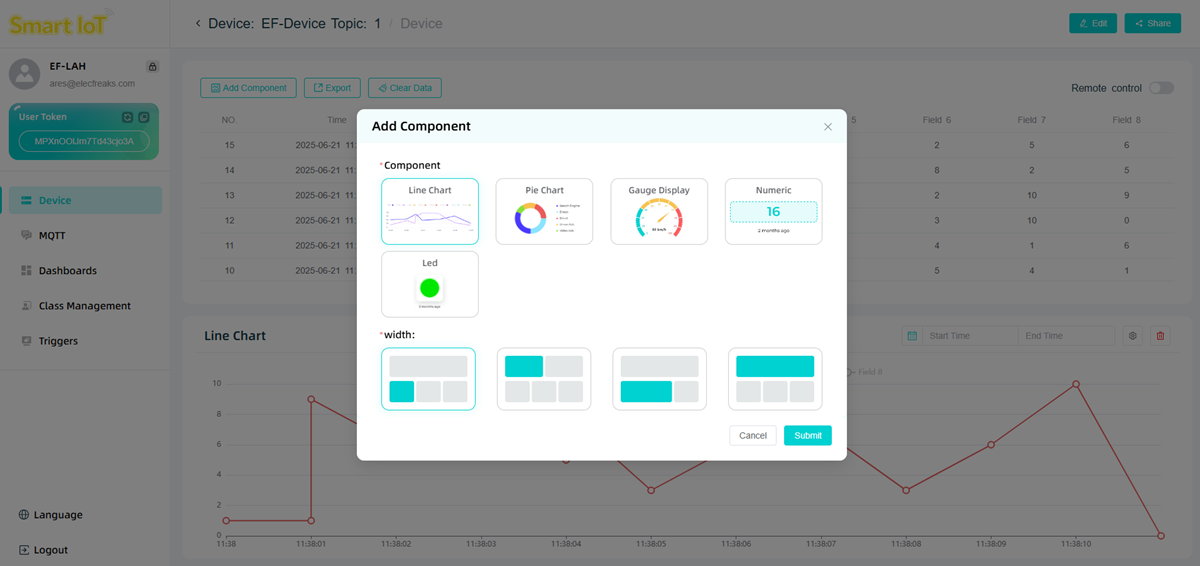Close the Add Component dialog with X

click(828, 127)
